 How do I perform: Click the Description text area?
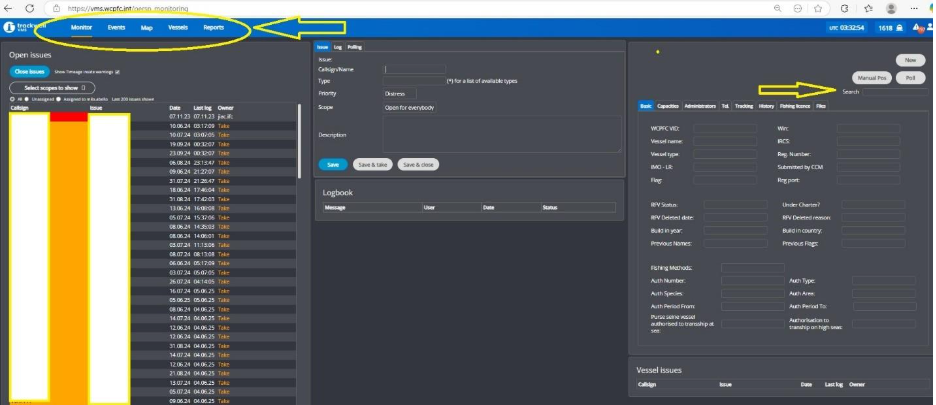501,134
